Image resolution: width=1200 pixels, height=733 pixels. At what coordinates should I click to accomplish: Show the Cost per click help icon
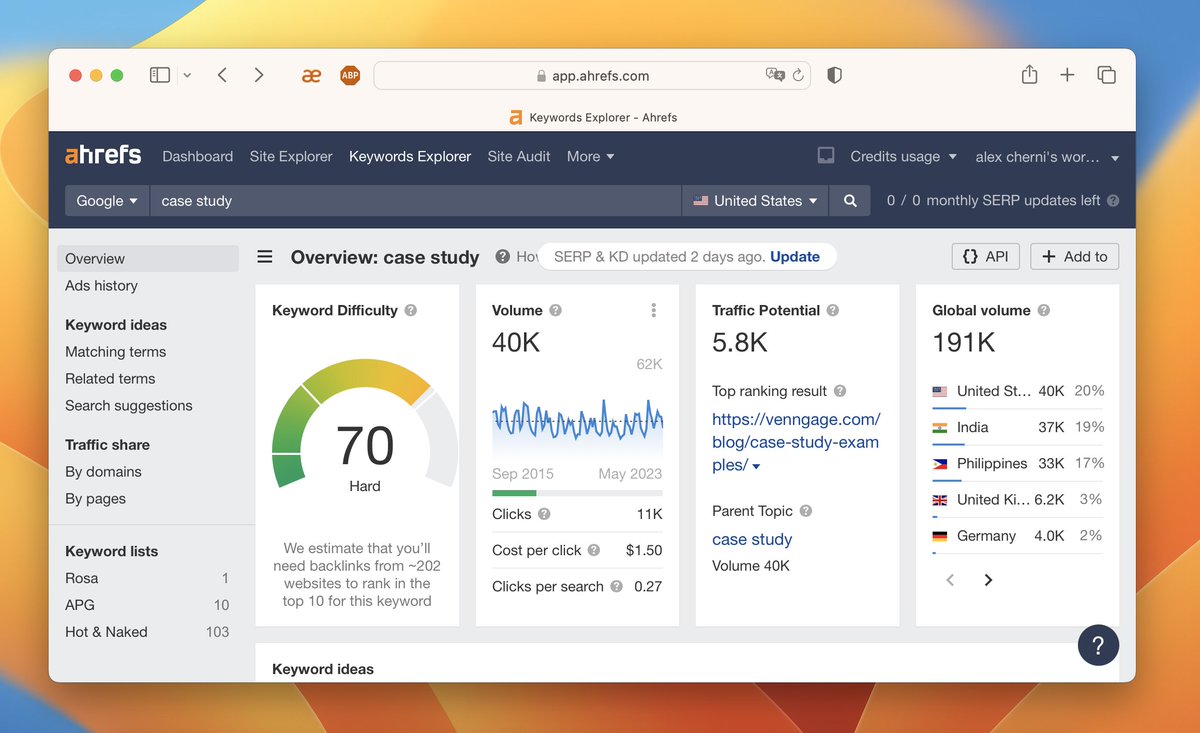(594, 550)
